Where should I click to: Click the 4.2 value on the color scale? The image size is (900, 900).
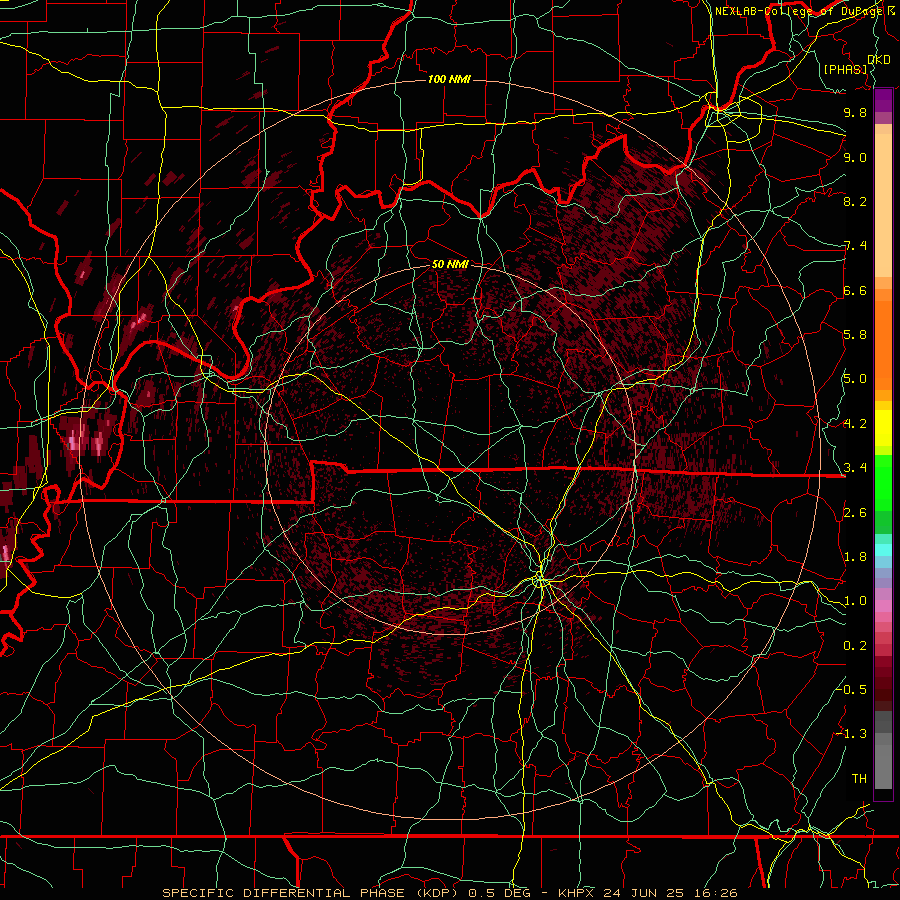click(855, 424)
